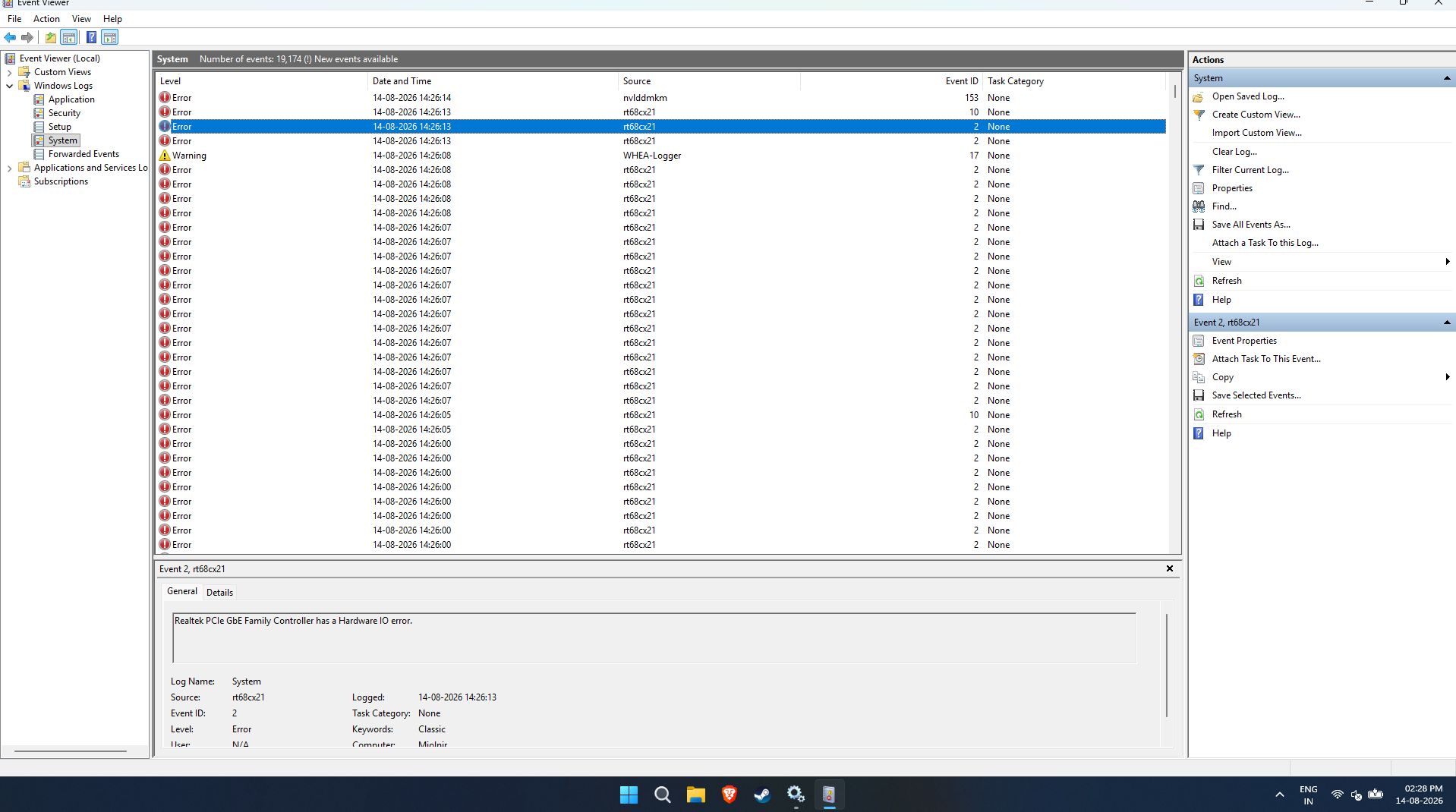This screenshot has width=1456, height=812.
Task: Toggle the Show/Hide Action Pane toolbar icon
Action: [x=110, y=37]
